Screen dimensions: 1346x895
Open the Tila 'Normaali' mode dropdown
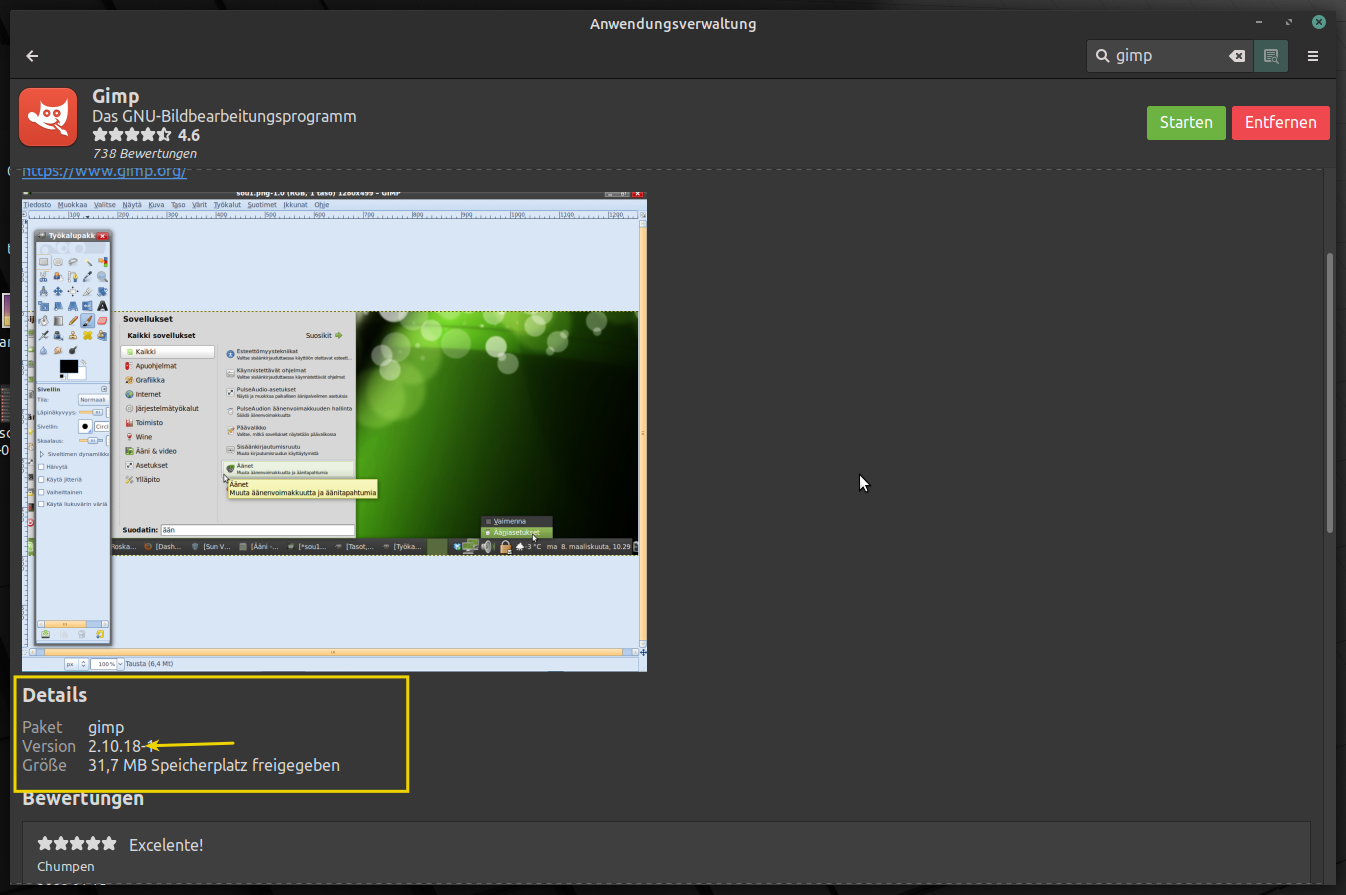pyautogui.click(x=93, y=399)
